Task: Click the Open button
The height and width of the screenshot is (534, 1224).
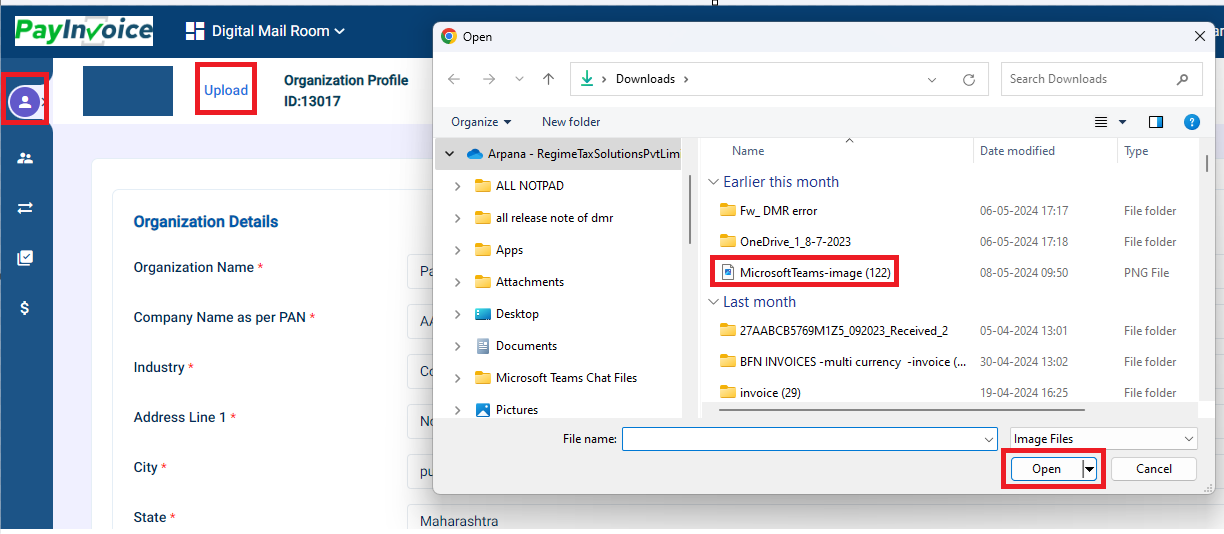Action: point(1046,469)
